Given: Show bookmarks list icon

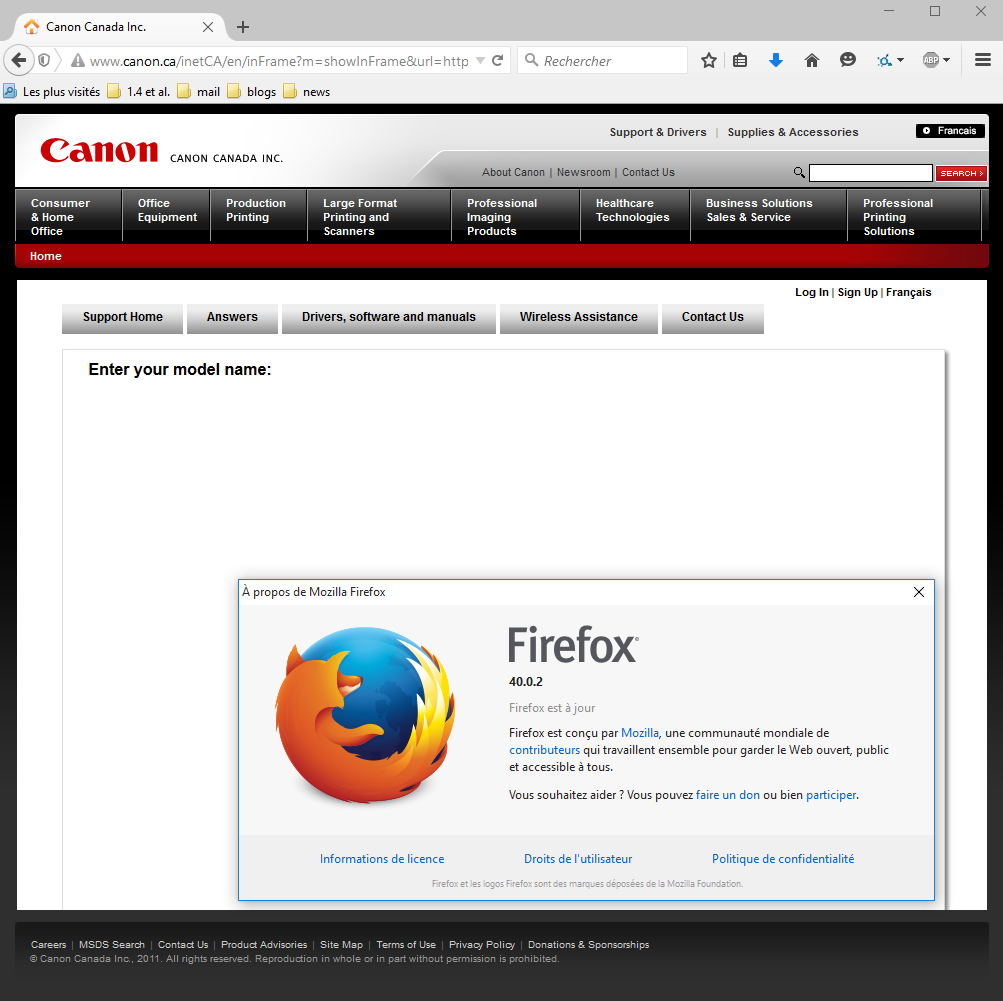Looking at the screenshot, I should [x=740, y=61].
